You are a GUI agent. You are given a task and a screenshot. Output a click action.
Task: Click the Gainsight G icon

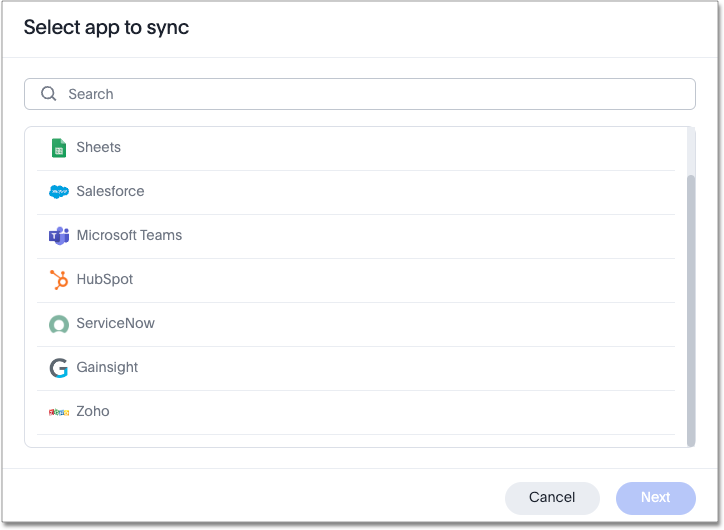[x=59, y=368]
